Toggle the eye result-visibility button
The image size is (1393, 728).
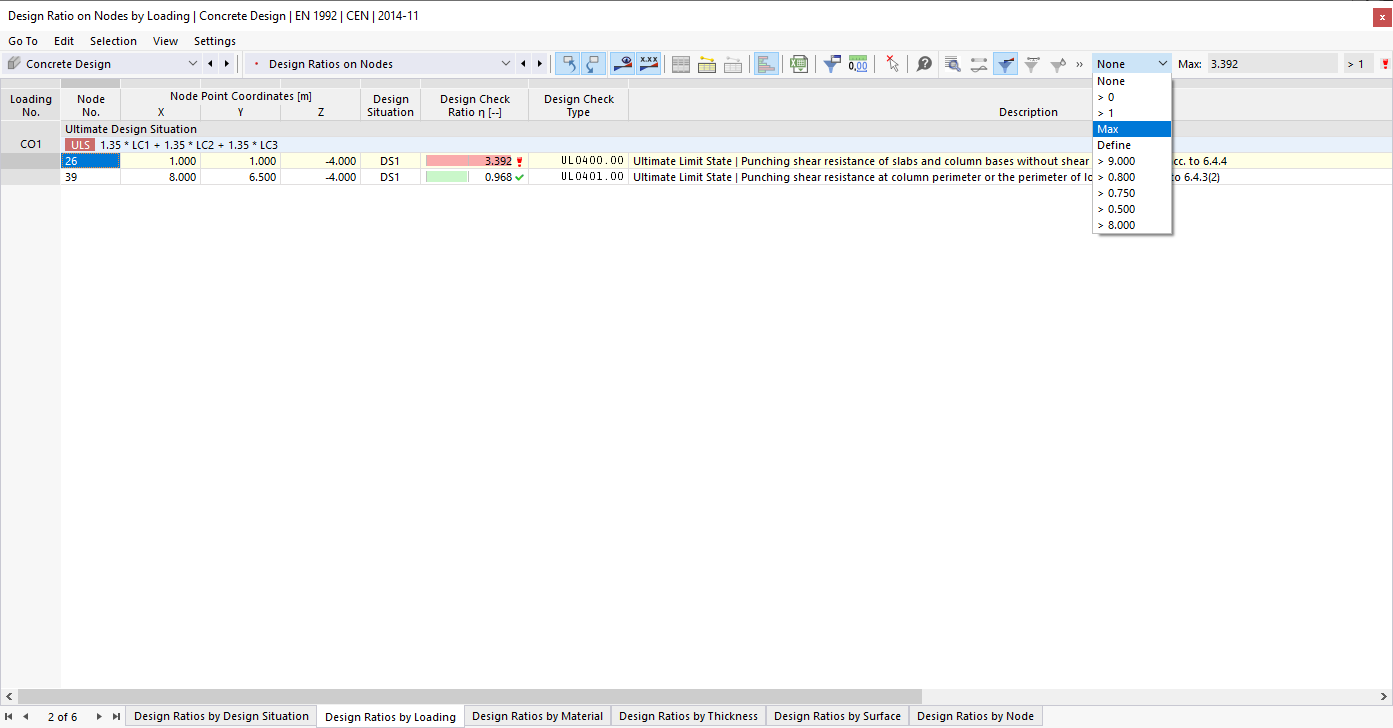point(623,64)
